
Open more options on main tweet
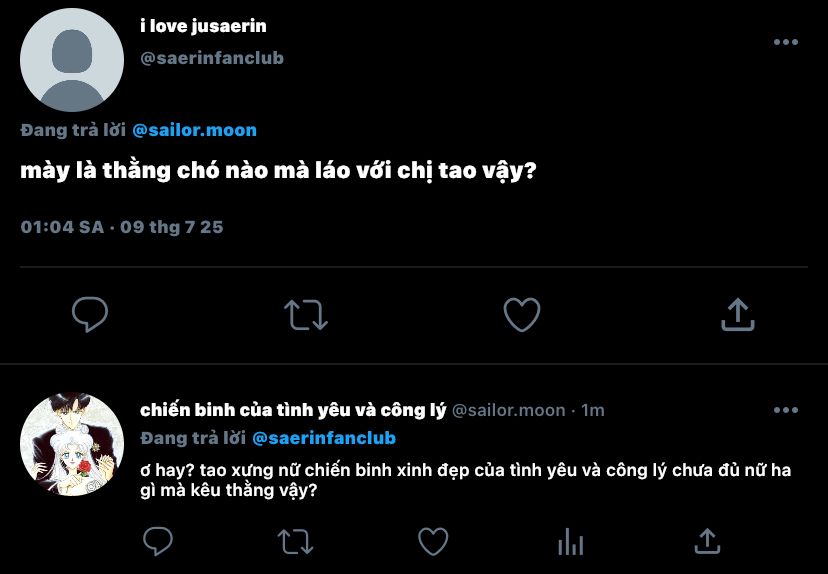click(x=786, y=42)
